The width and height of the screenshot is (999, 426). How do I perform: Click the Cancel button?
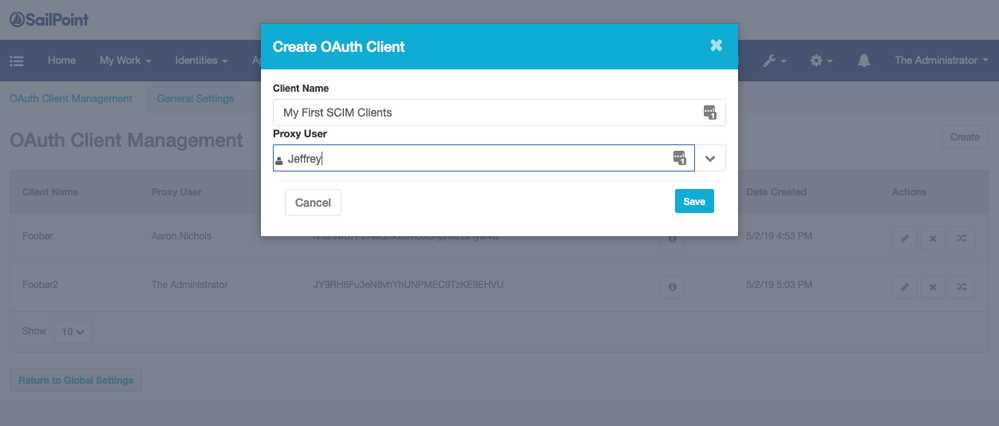click(x=313, y=202)
